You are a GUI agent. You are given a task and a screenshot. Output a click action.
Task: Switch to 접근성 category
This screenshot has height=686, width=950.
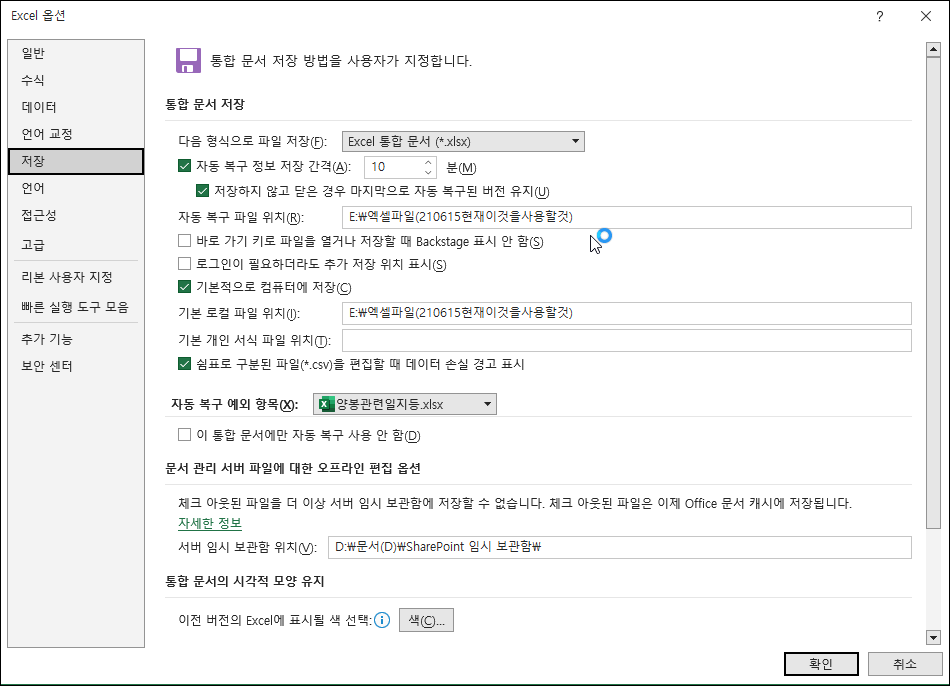coord(76,215)
